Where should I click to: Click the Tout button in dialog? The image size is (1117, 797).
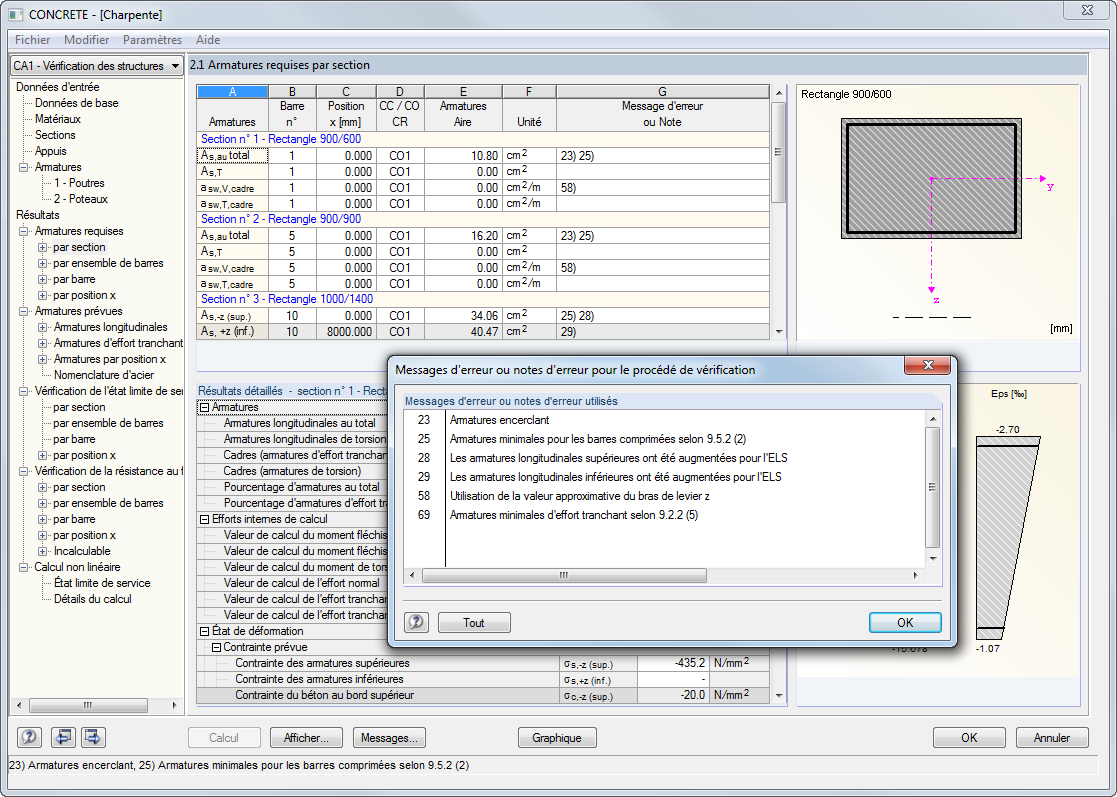click(474, 623)
